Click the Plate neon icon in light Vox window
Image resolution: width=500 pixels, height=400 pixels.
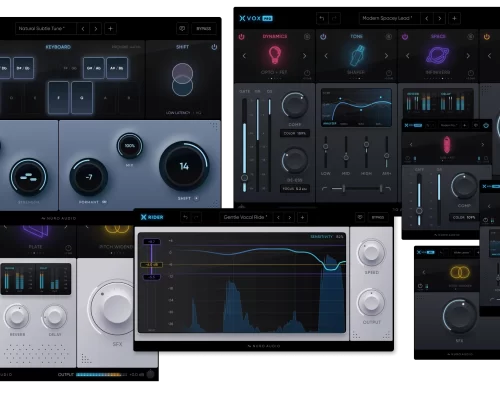tap(36, 231)
